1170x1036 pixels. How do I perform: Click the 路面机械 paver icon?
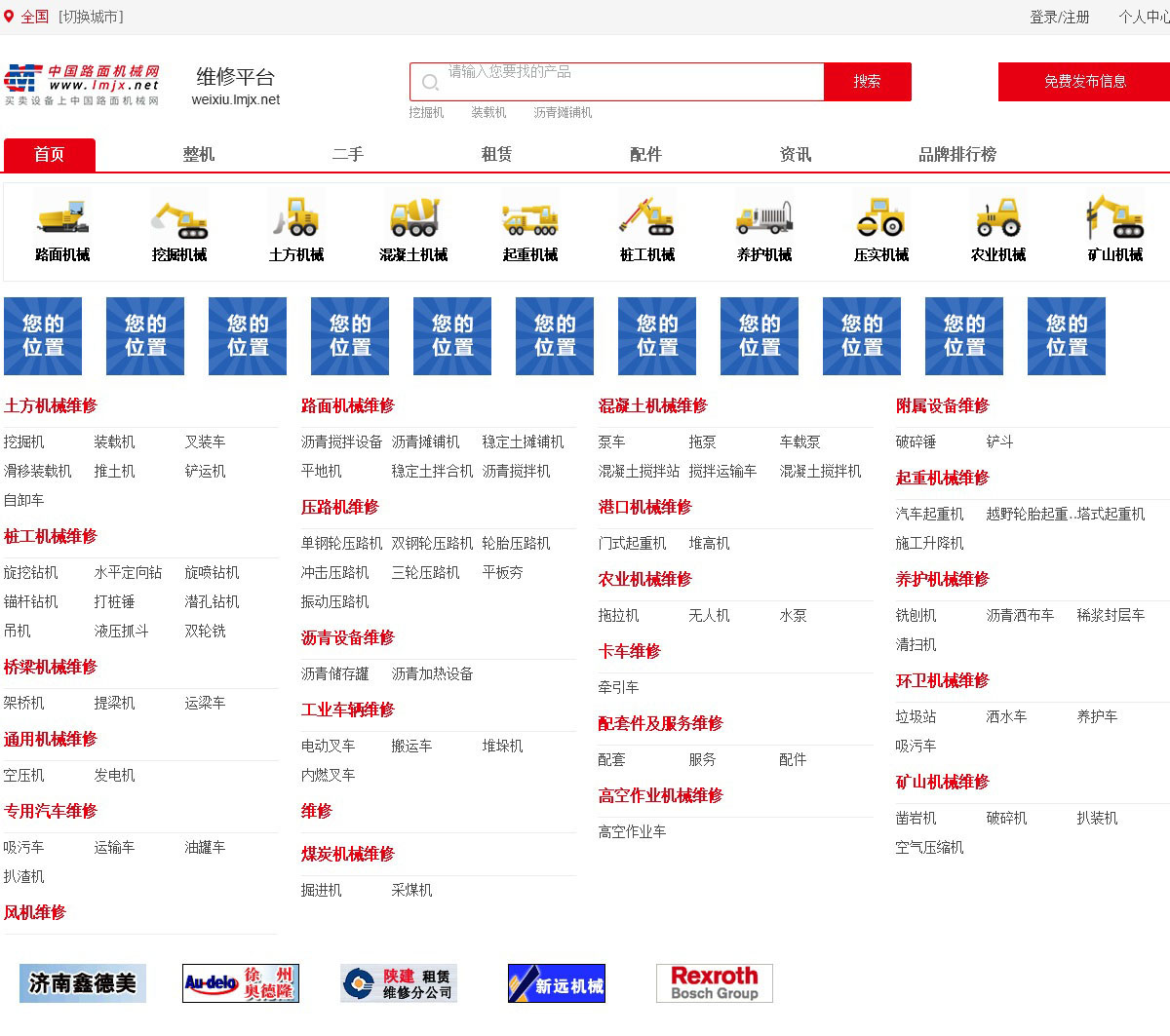[x=62, y=215]
